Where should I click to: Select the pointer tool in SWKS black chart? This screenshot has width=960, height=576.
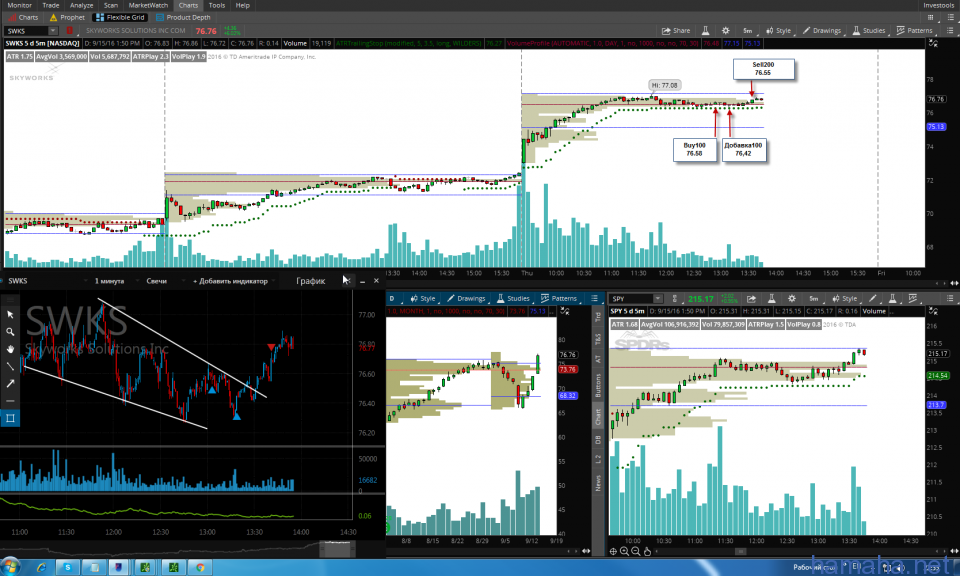pyautogui.click(x=10, y=314)
